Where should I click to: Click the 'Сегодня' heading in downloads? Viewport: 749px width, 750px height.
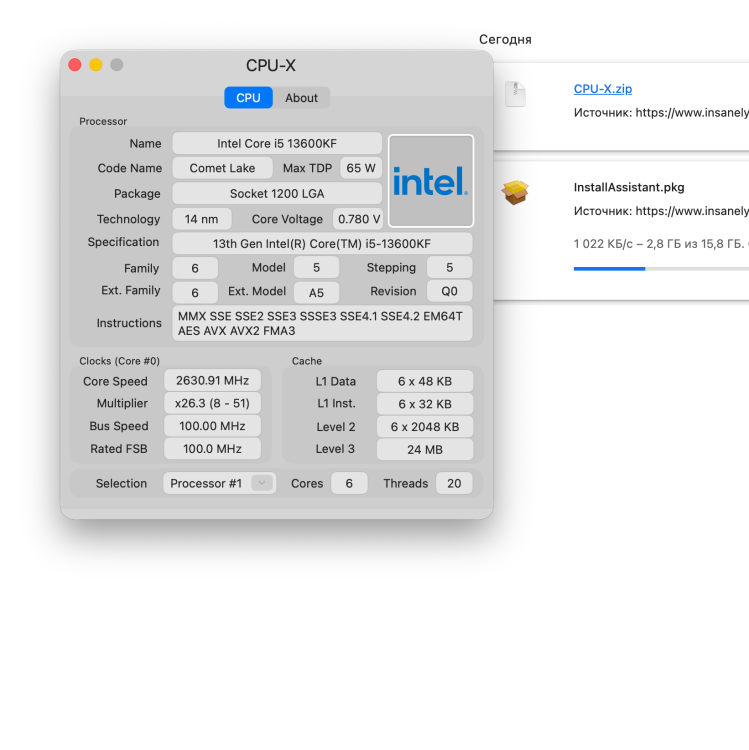click(x=505, y=39)
